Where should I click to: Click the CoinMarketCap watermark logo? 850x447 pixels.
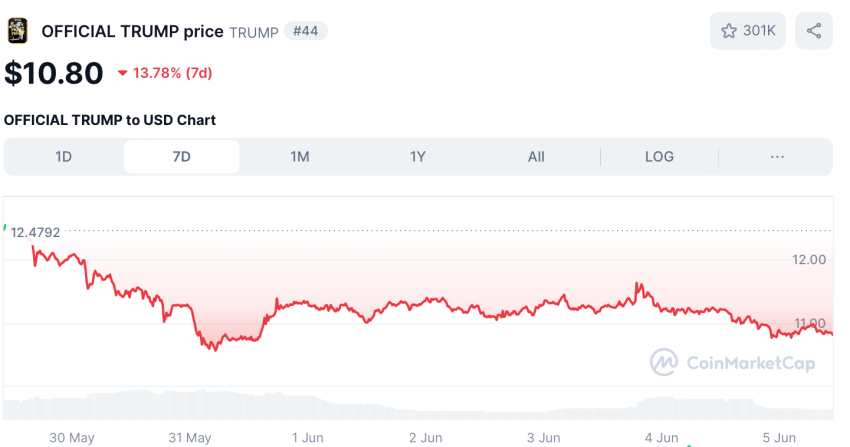pos(732,362)
